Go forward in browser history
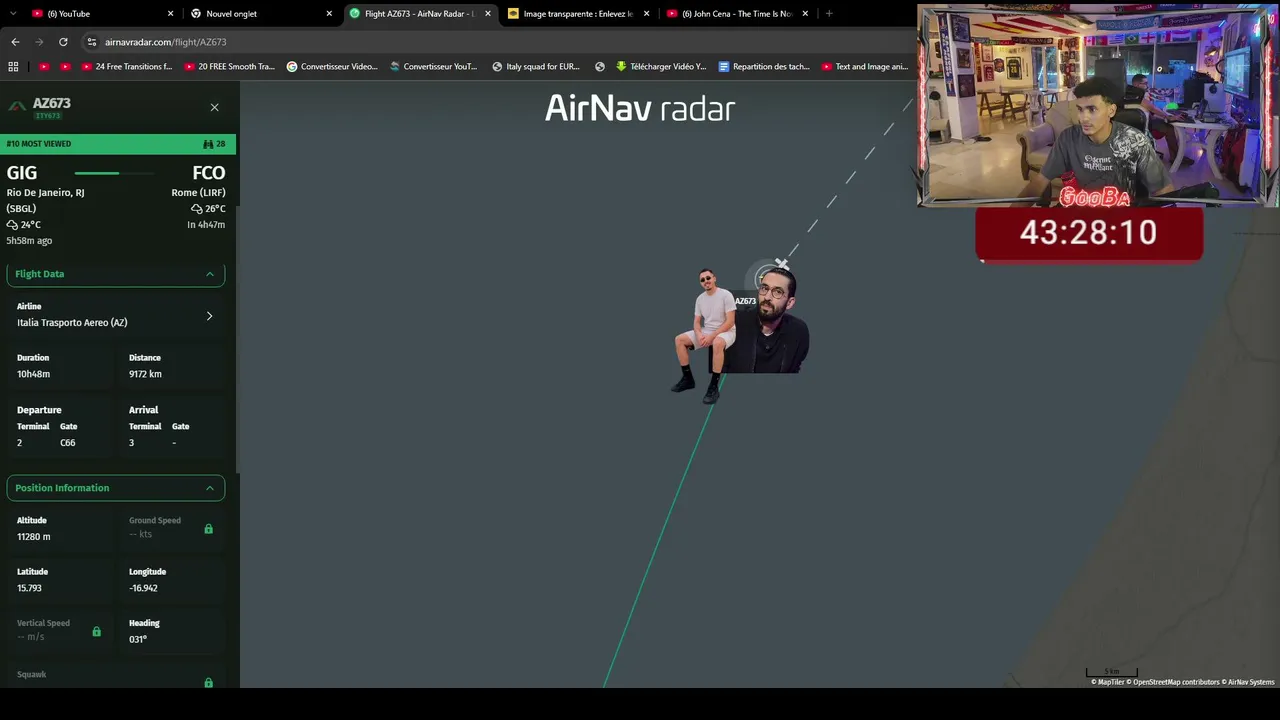The image size is (1280, 720). (39, 42)
